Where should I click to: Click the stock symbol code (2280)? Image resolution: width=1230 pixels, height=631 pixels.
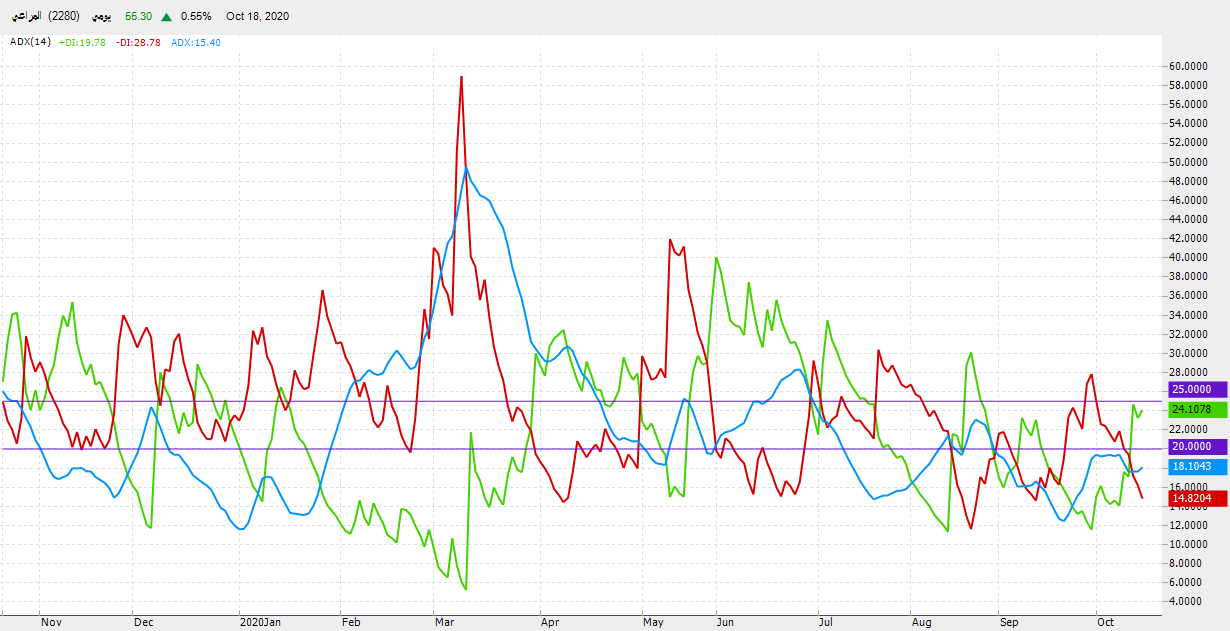63,17
